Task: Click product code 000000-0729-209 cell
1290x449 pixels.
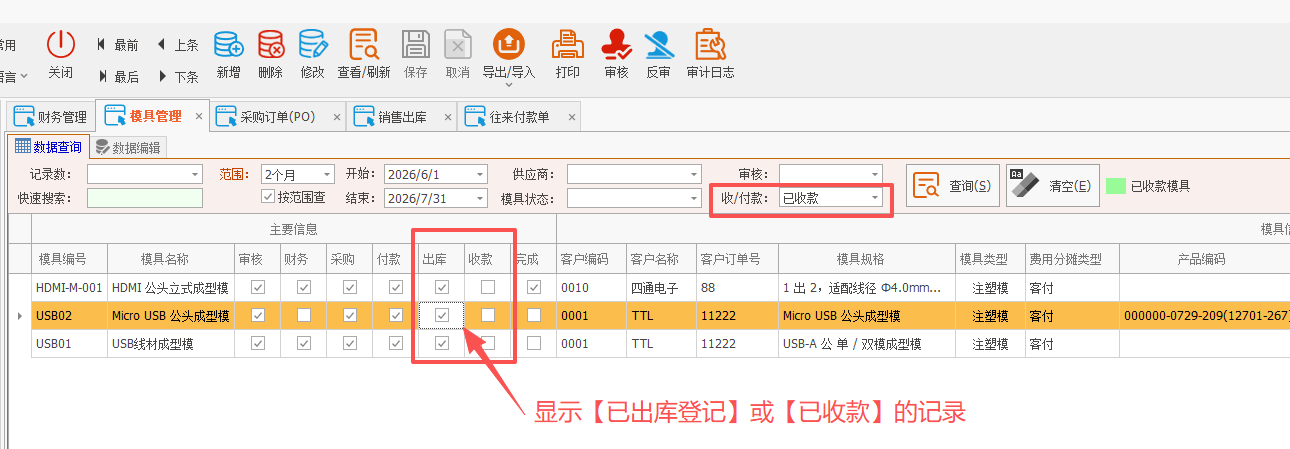Action: (x=1204, y=315)
